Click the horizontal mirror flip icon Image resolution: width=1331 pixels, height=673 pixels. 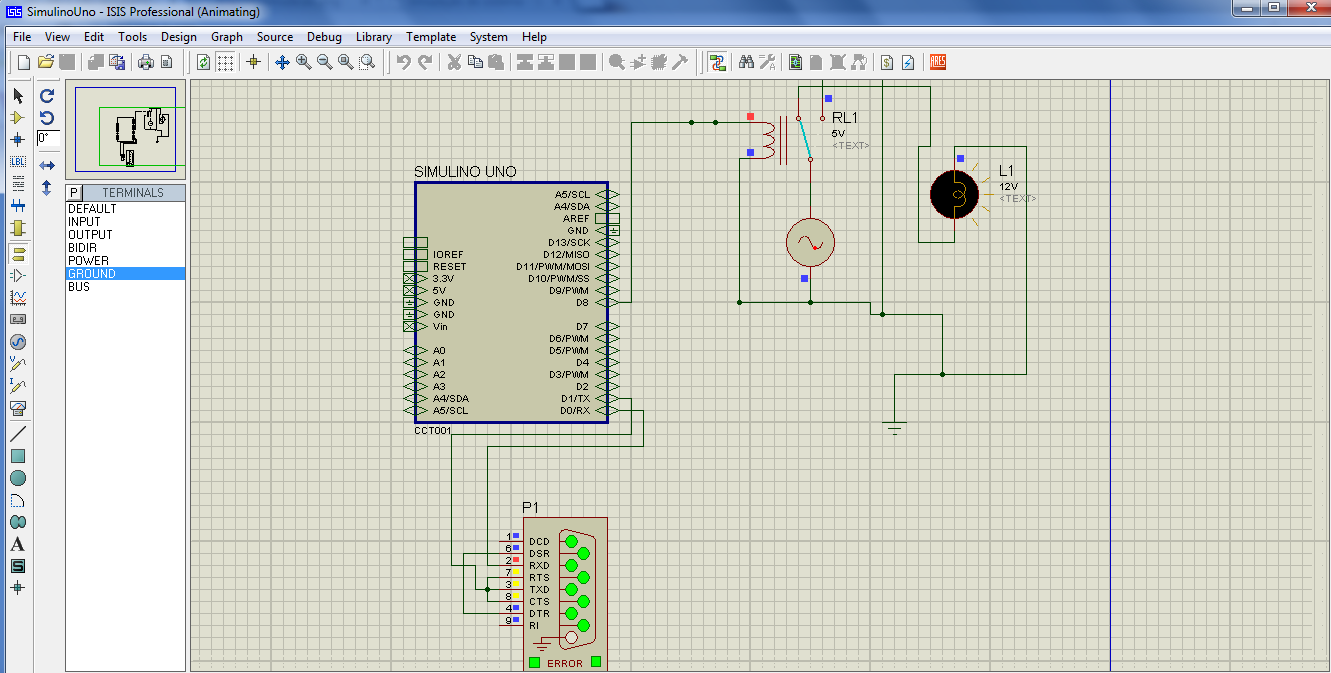tap(47, 165)
